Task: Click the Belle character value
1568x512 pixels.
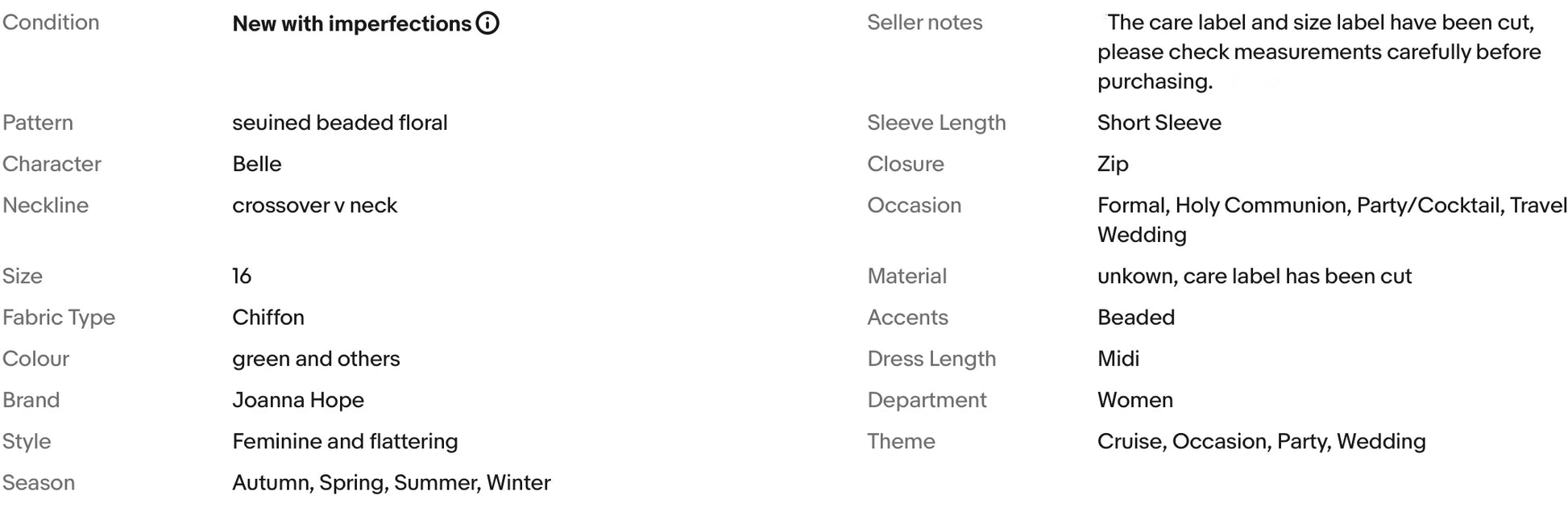Action: [x=257, y=164]
